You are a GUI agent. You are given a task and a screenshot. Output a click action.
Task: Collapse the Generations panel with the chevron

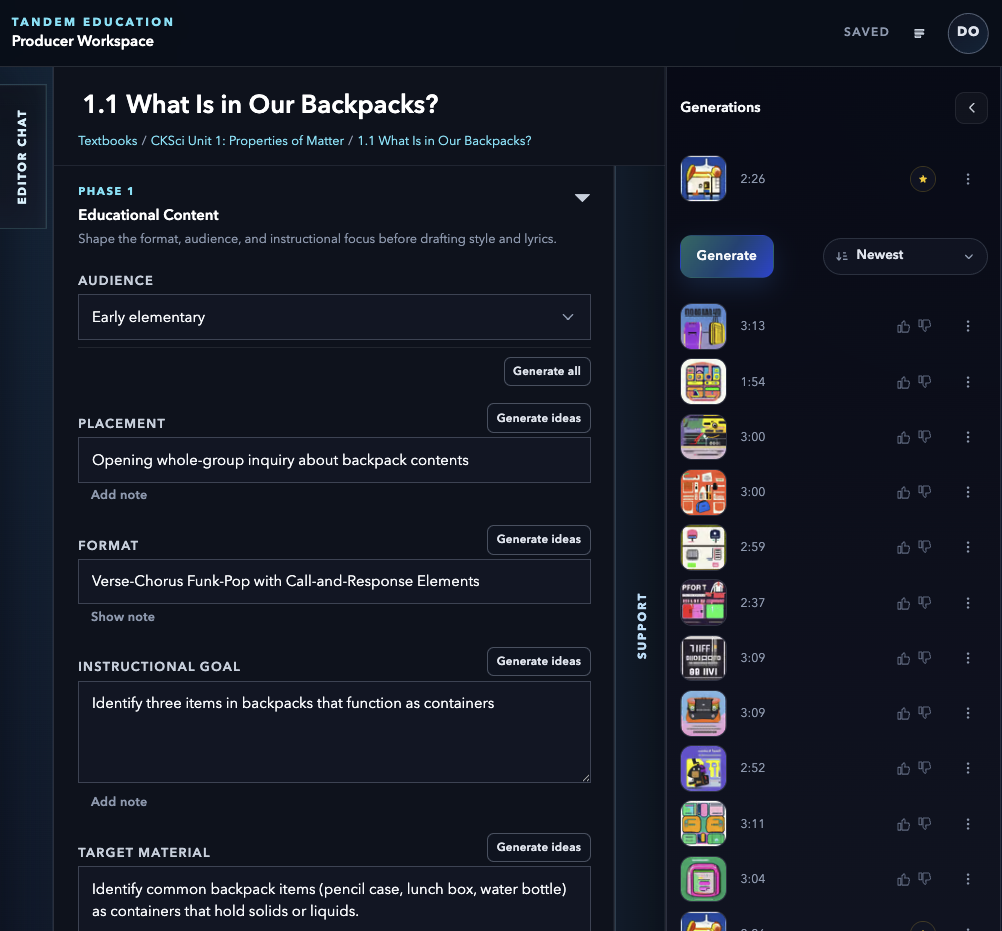(x=971, y=108)
